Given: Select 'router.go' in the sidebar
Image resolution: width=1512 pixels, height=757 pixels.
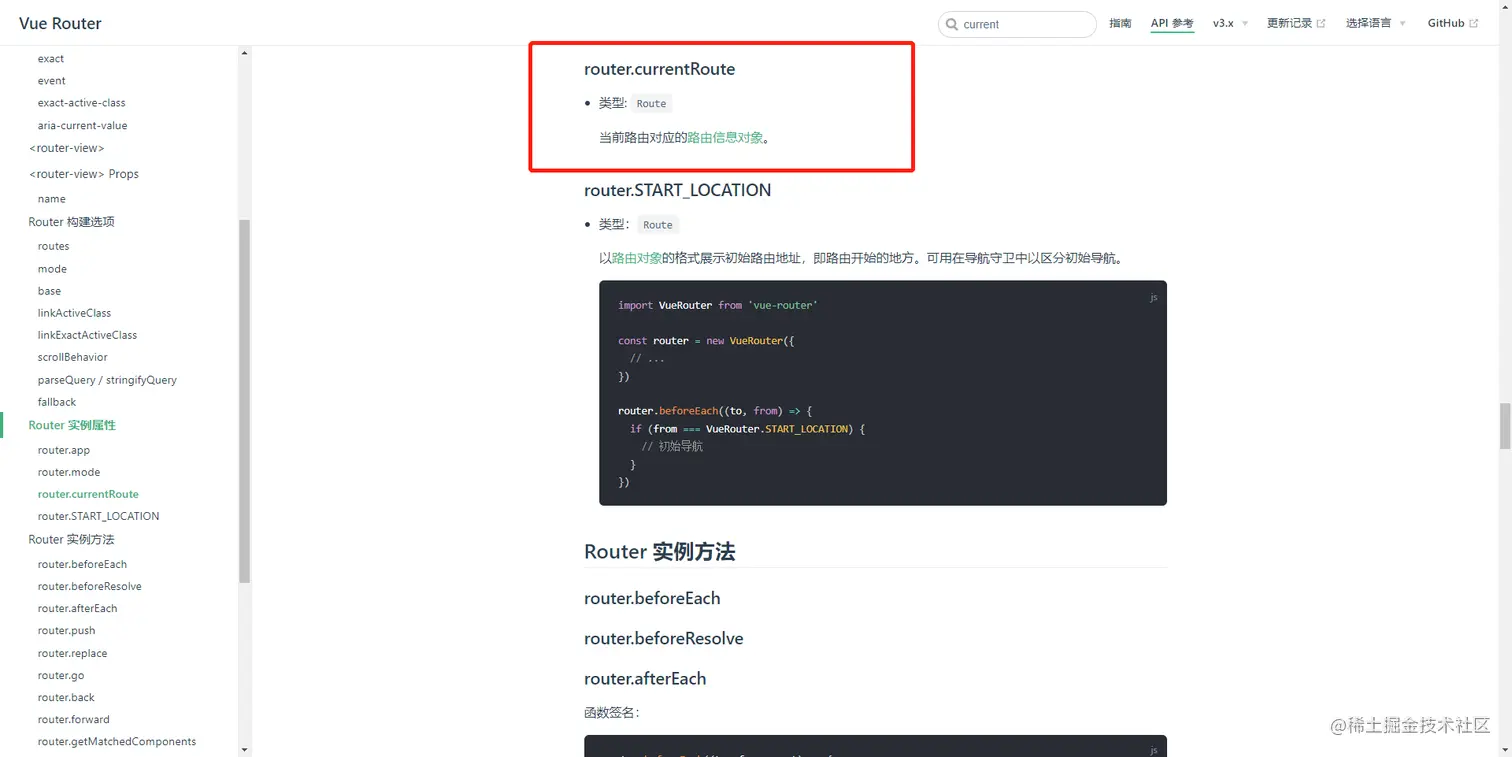Looking at the screenshot, I should [x=61, y=675].
